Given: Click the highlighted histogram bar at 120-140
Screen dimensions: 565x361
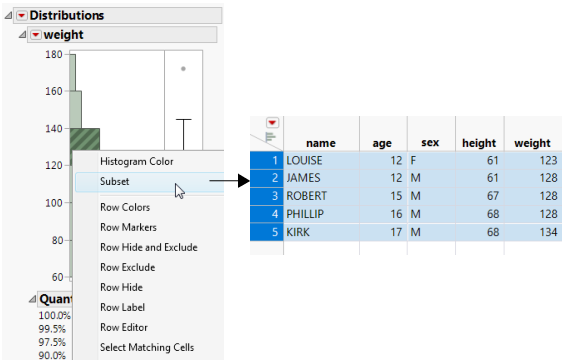Looking at the screenshot, I should (x=85, y=139).
